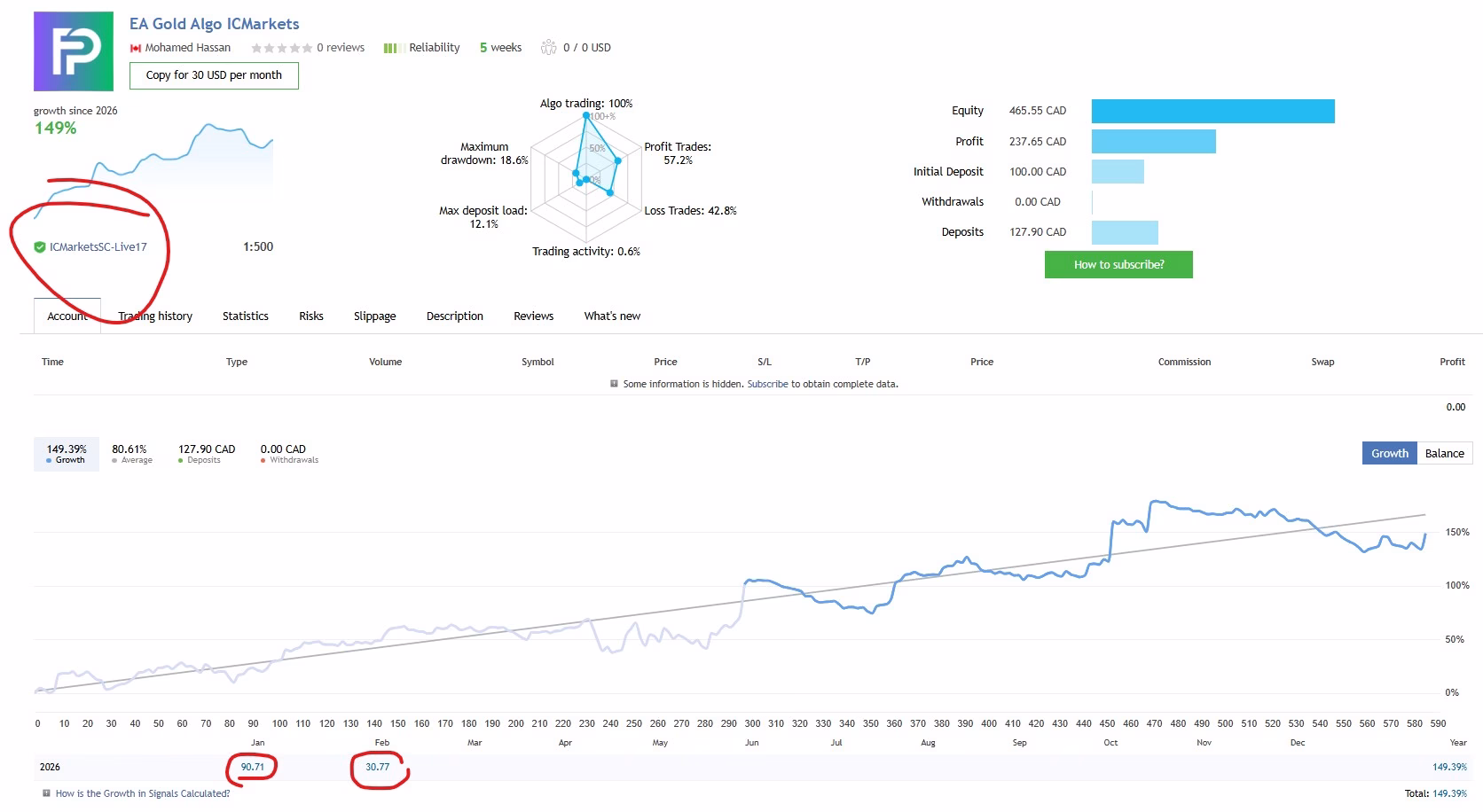Click the info icon before 'Some information is hidden'

tap(614, 384)
